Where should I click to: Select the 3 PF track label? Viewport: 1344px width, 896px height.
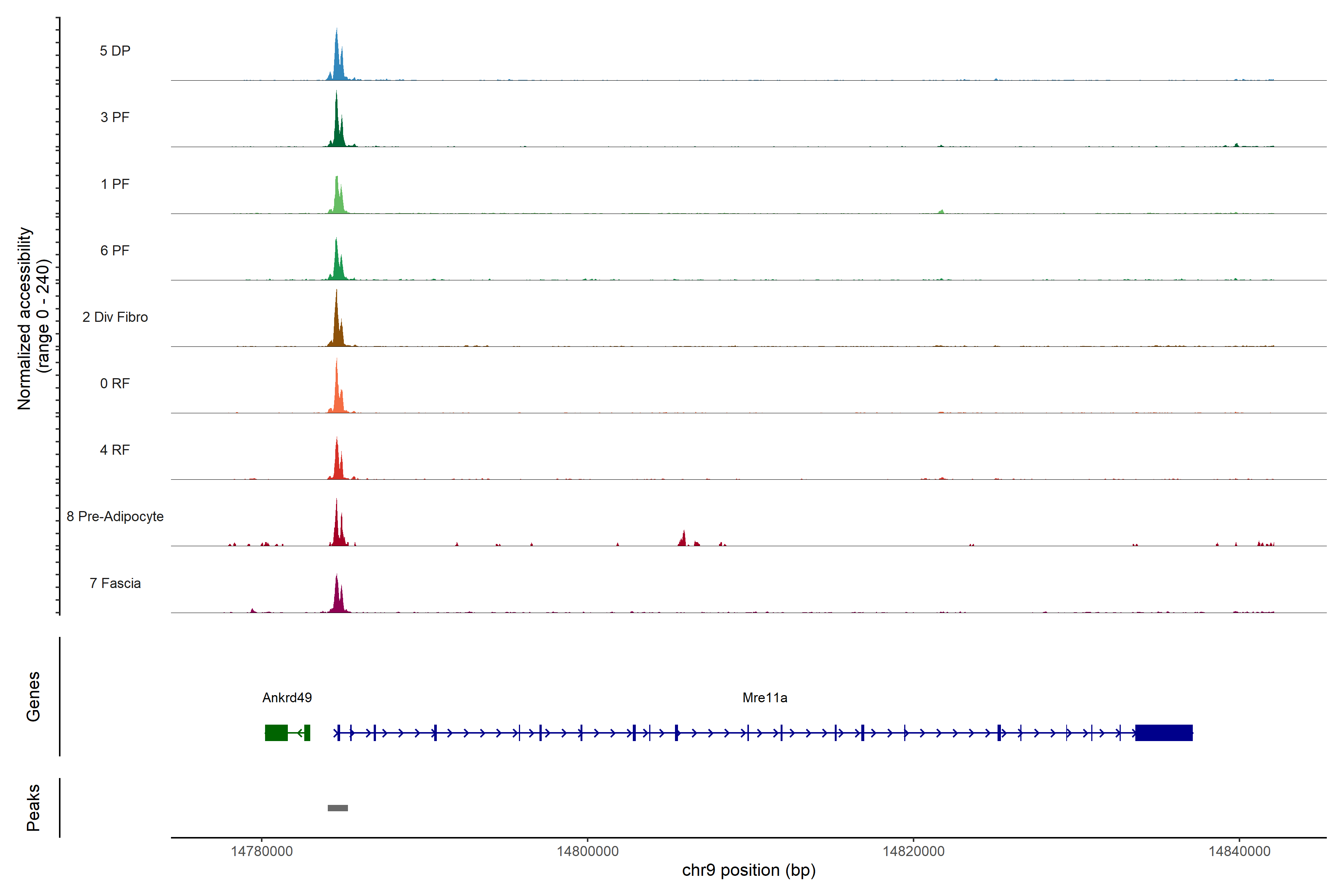click(x=115, y=117)
